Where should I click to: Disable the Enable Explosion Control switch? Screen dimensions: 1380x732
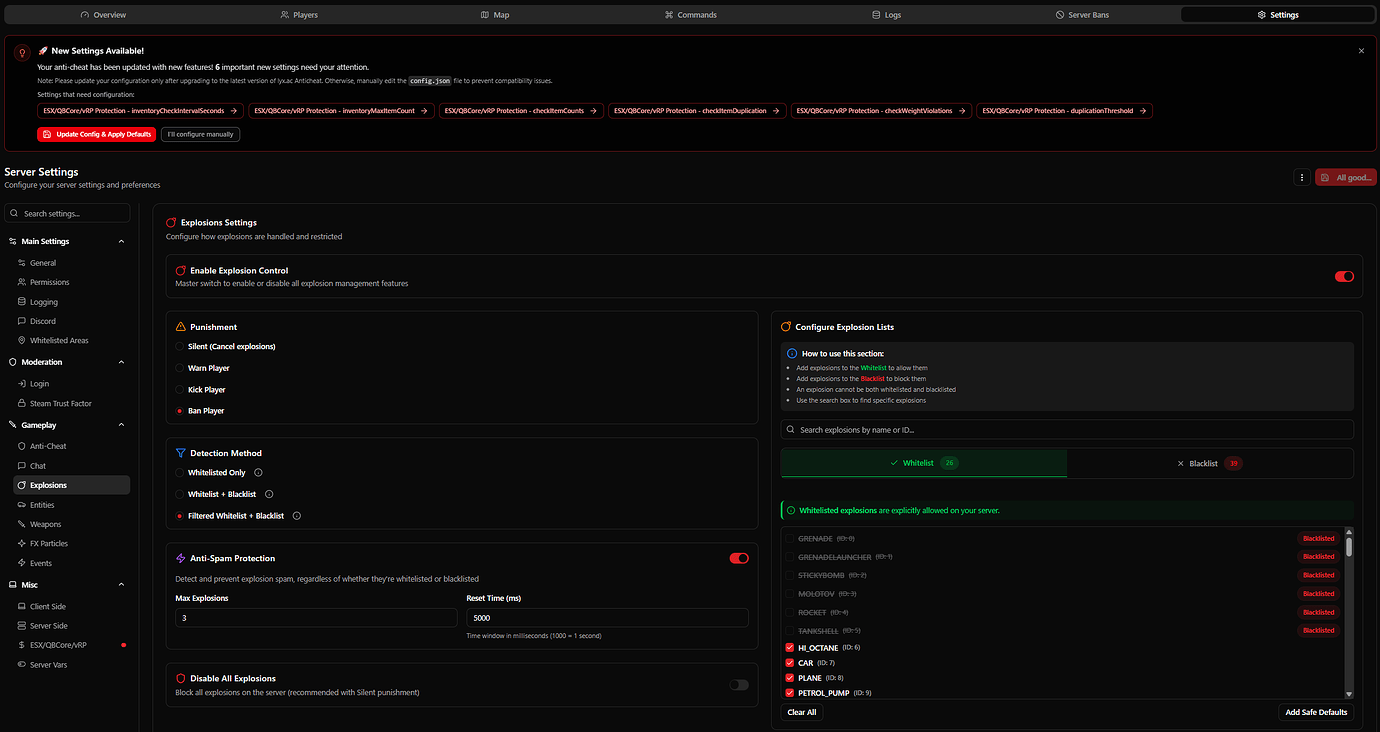[x=1344, y=276]
